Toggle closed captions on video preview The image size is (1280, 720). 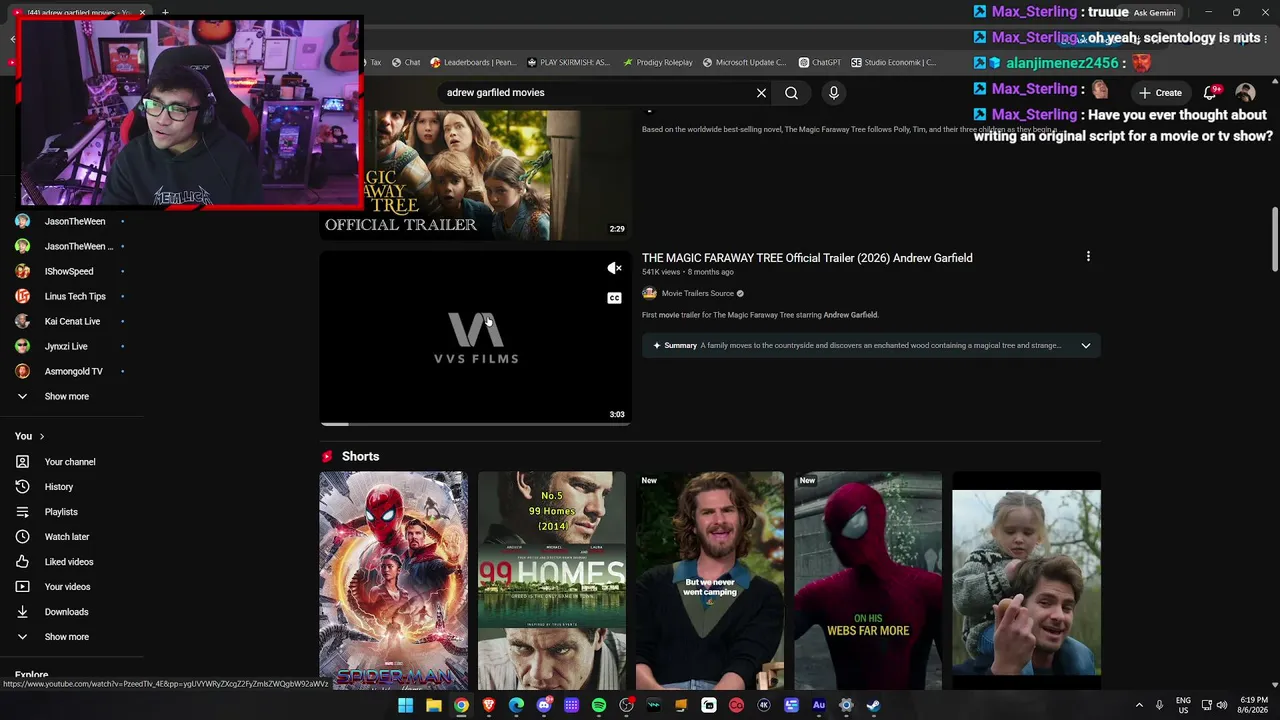(614, 298)
